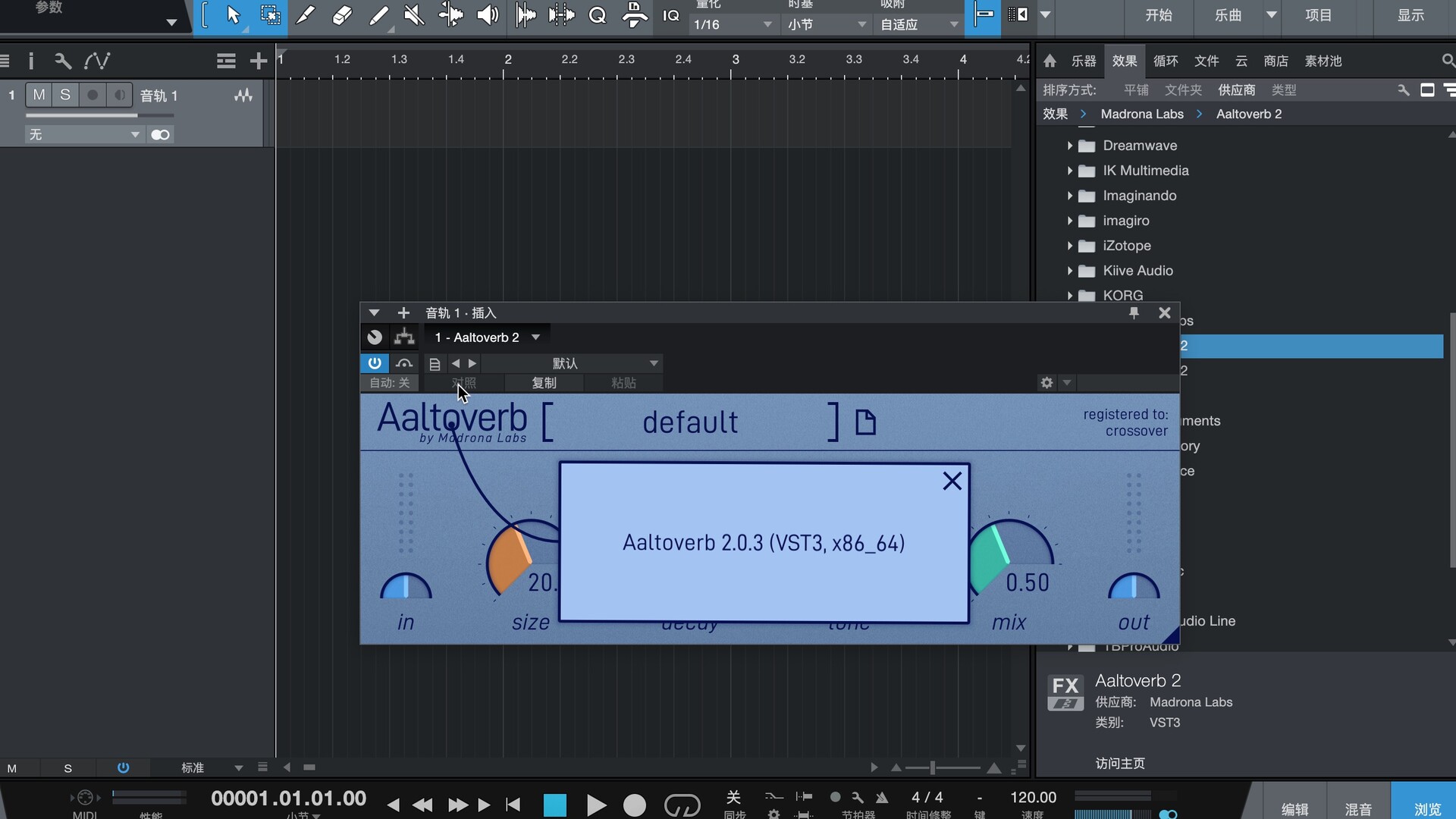Screen dimensions: 1456x819
Task: Switch to the 素材池 browser tab
Action: 1323,61
